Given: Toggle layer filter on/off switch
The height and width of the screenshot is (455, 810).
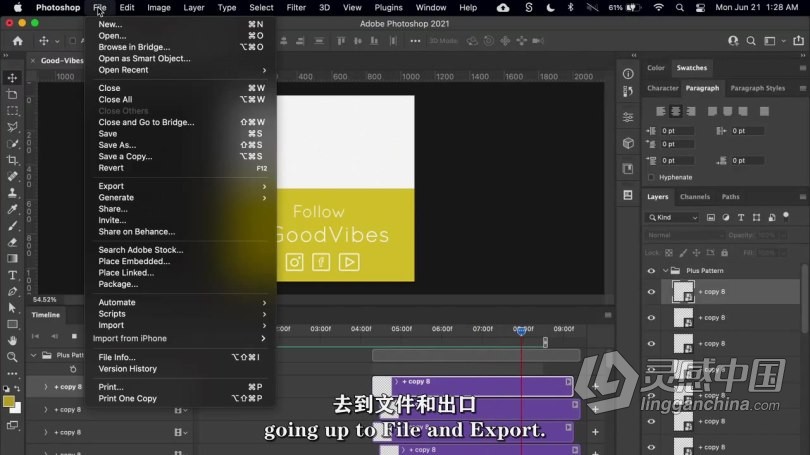Looking at the screenshot, I should [786, 216].
